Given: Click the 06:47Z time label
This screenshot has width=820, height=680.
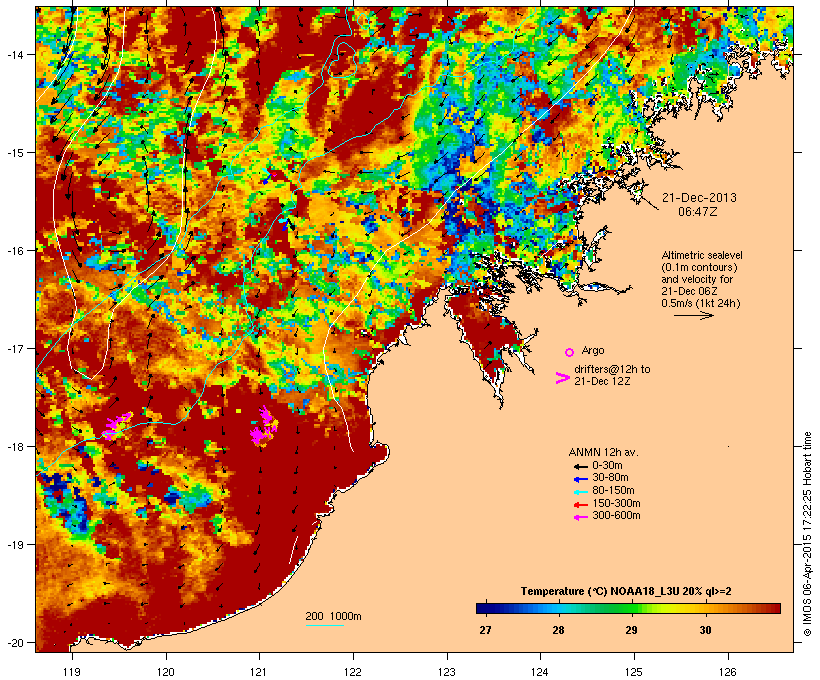Looking at the screenshot, I should point(698,212).
